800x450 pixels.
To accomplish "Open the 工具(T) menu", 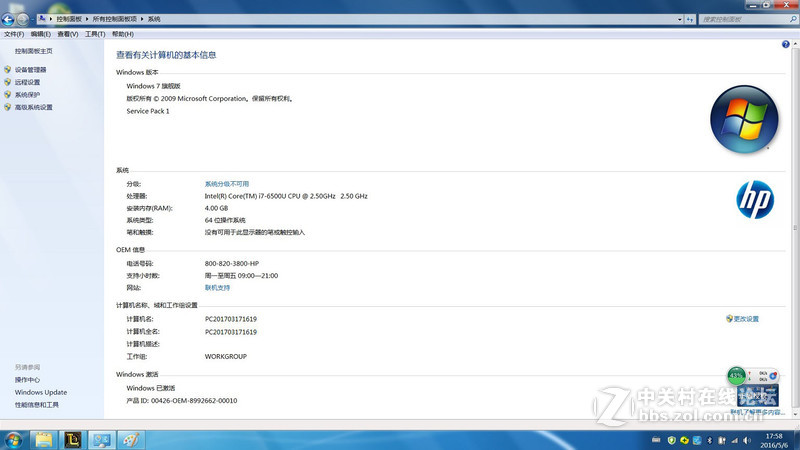I will click(95, 34).
